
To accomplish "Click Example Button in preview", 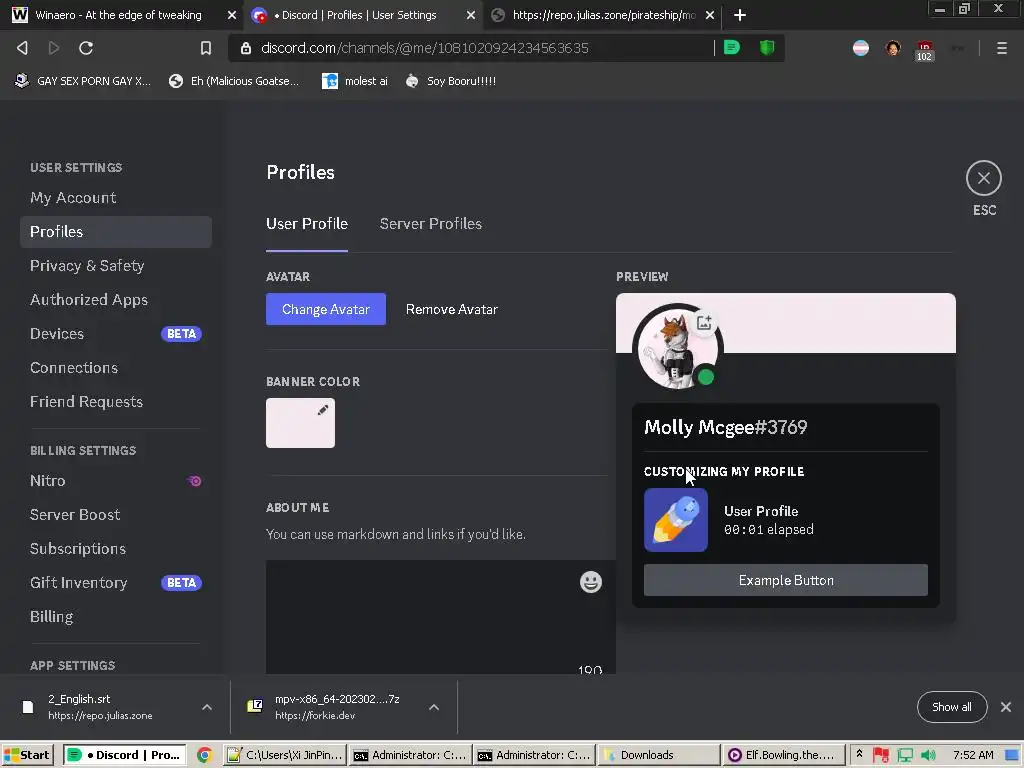I will (786, 580).
